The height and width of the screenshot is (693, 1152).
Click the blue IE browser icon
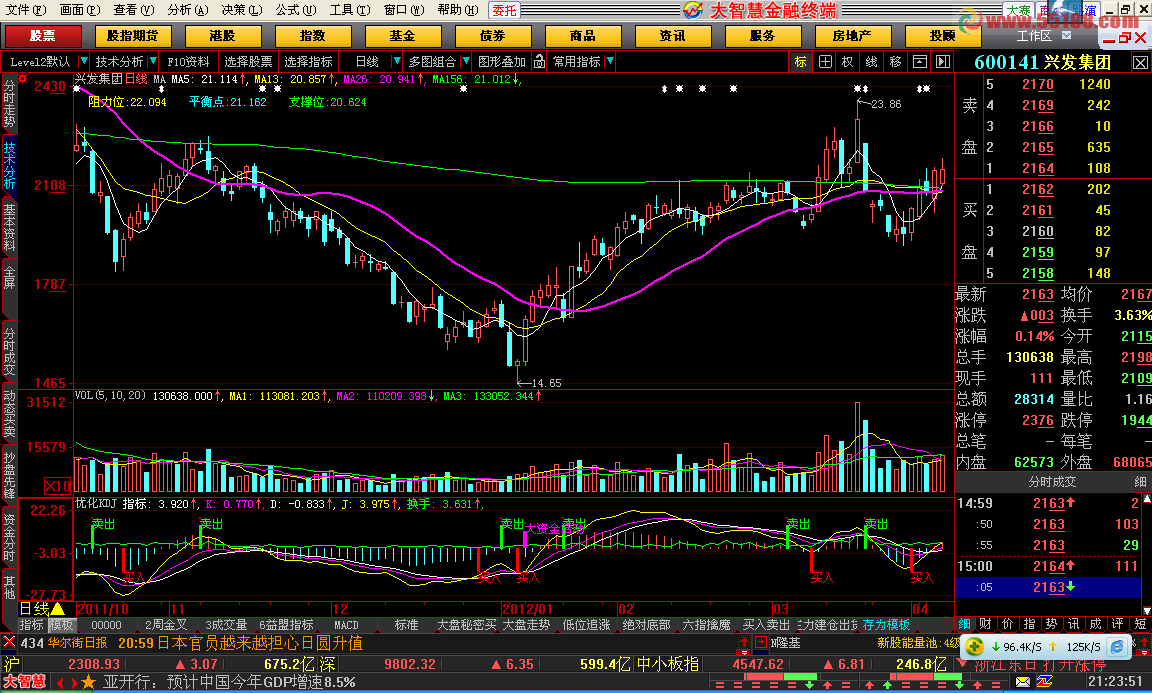click(x=1117, y=647)
